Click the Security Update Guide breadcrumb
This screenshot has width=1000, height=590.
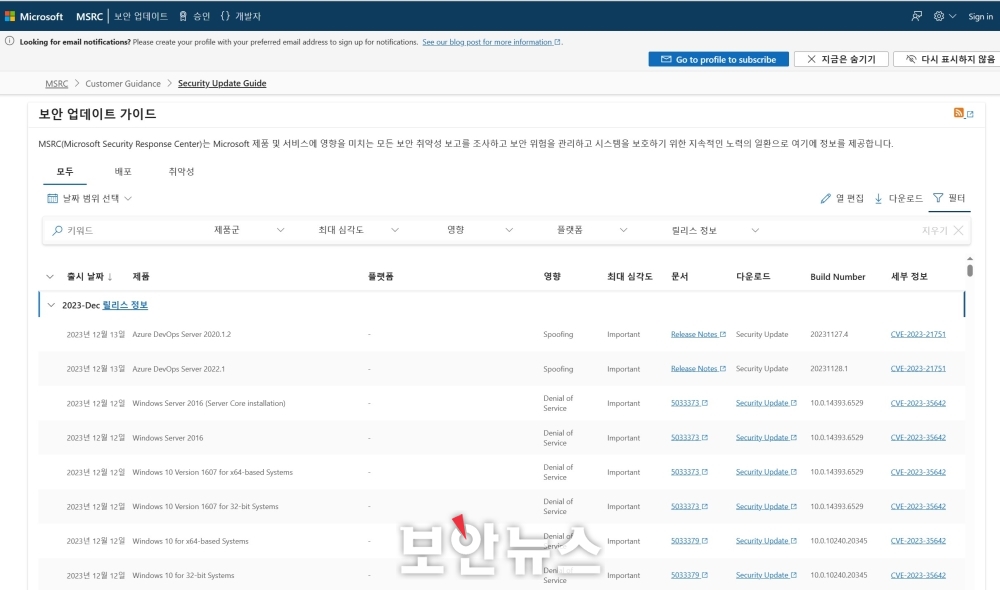(222, 84)
